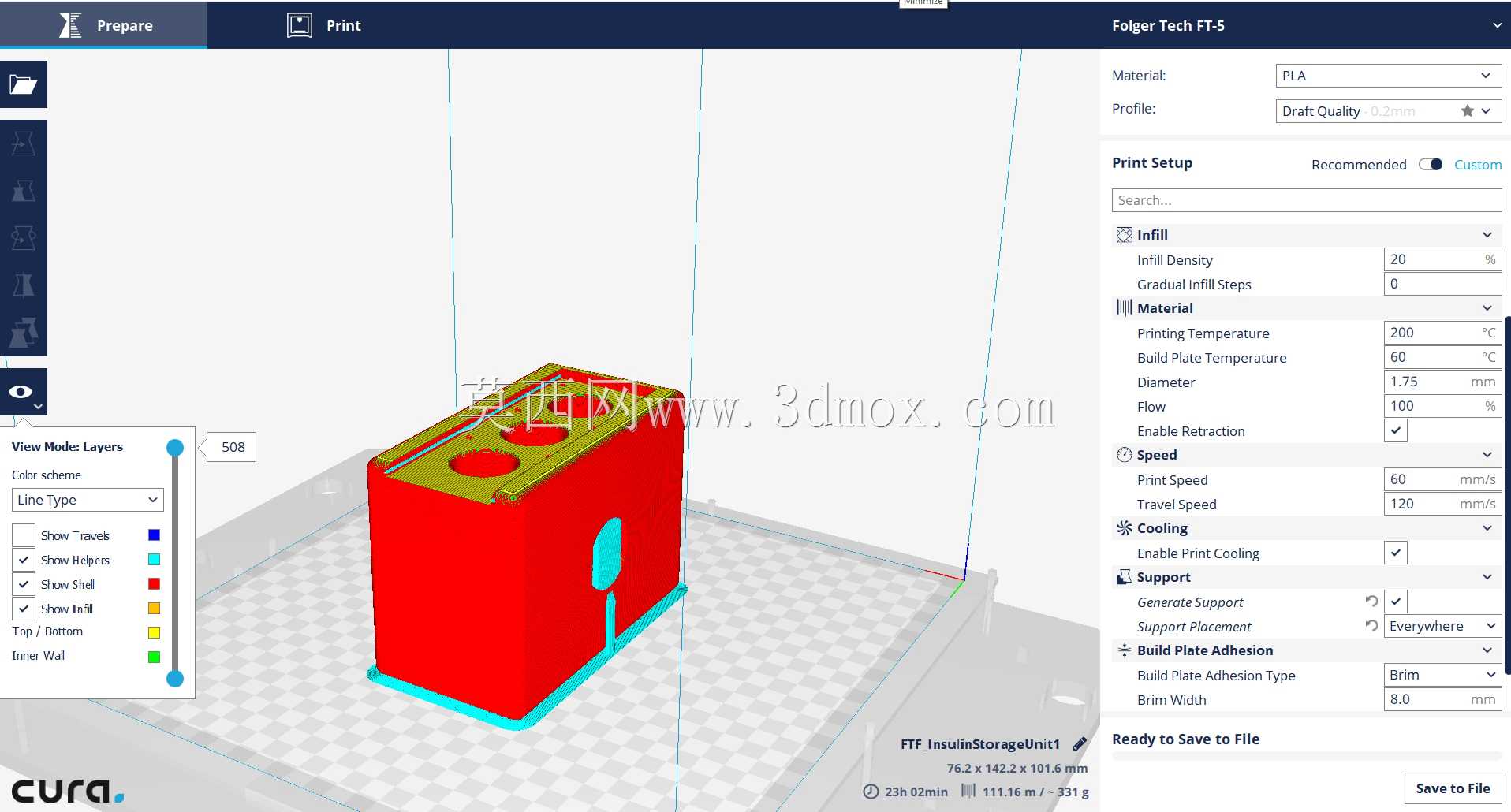
Task: Click the Print Speed value field
Action: [1442, 479]
